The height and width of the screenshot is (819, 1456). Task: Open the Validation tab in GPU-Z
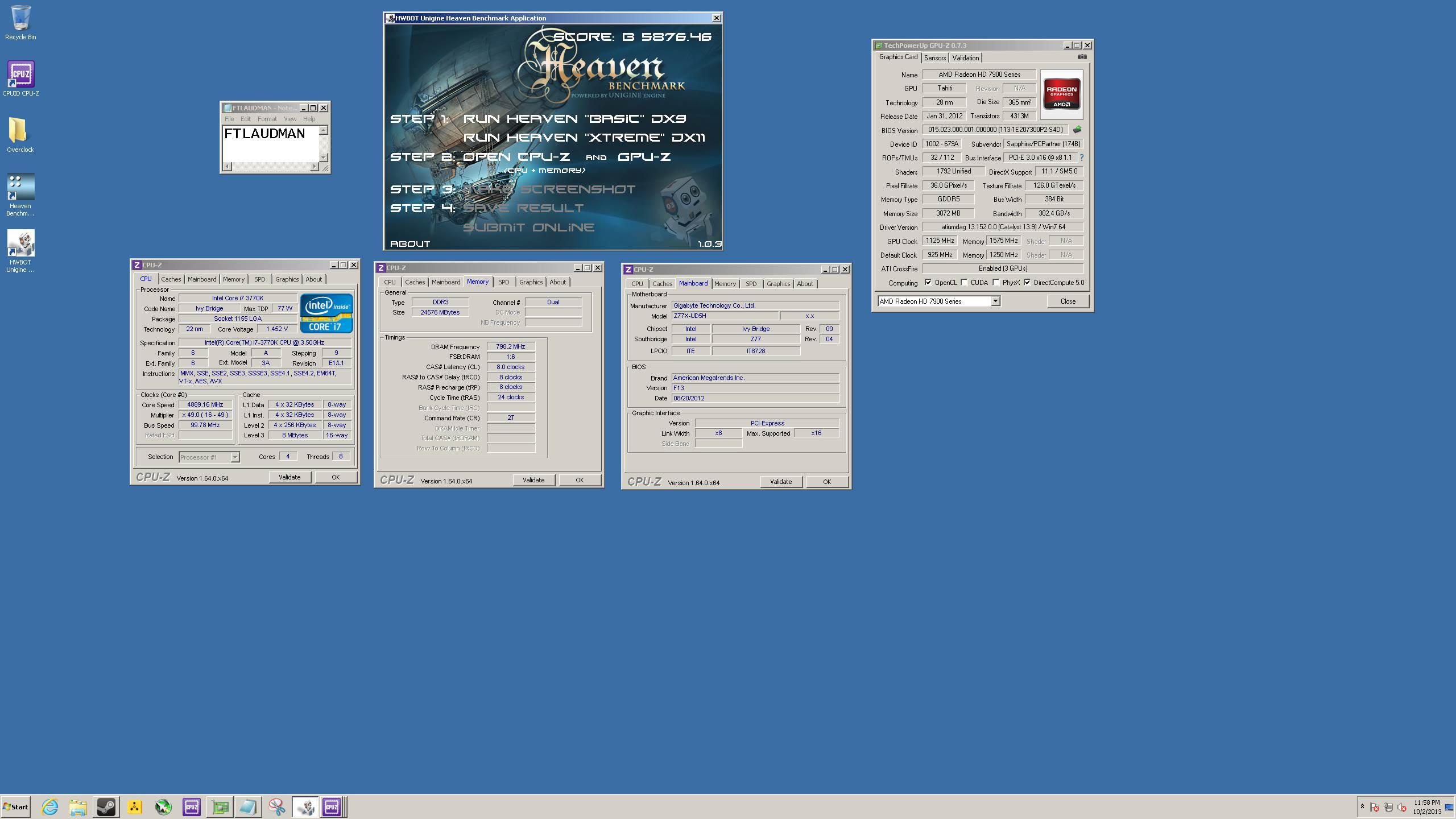coord(965,58)
